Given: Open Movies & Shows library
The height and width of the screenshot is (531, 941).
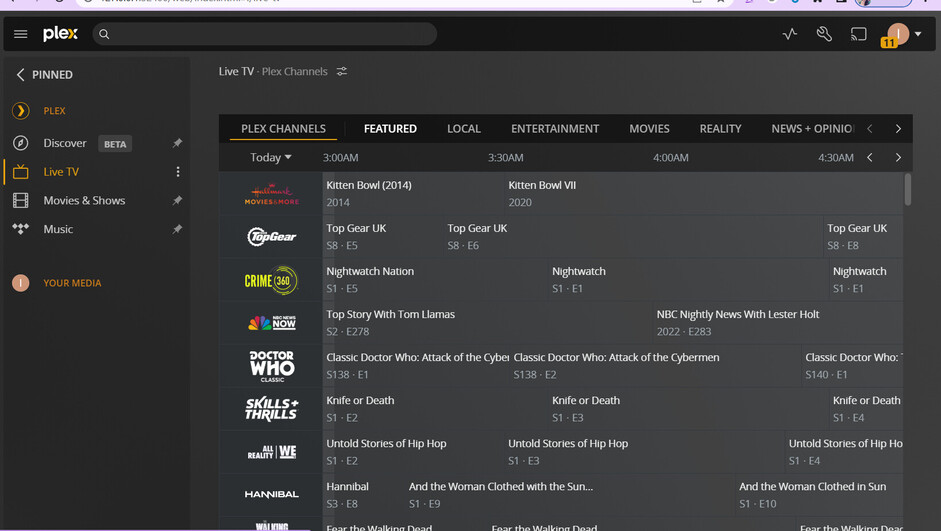Looking at the screenshot, I should tap(84, 200).
